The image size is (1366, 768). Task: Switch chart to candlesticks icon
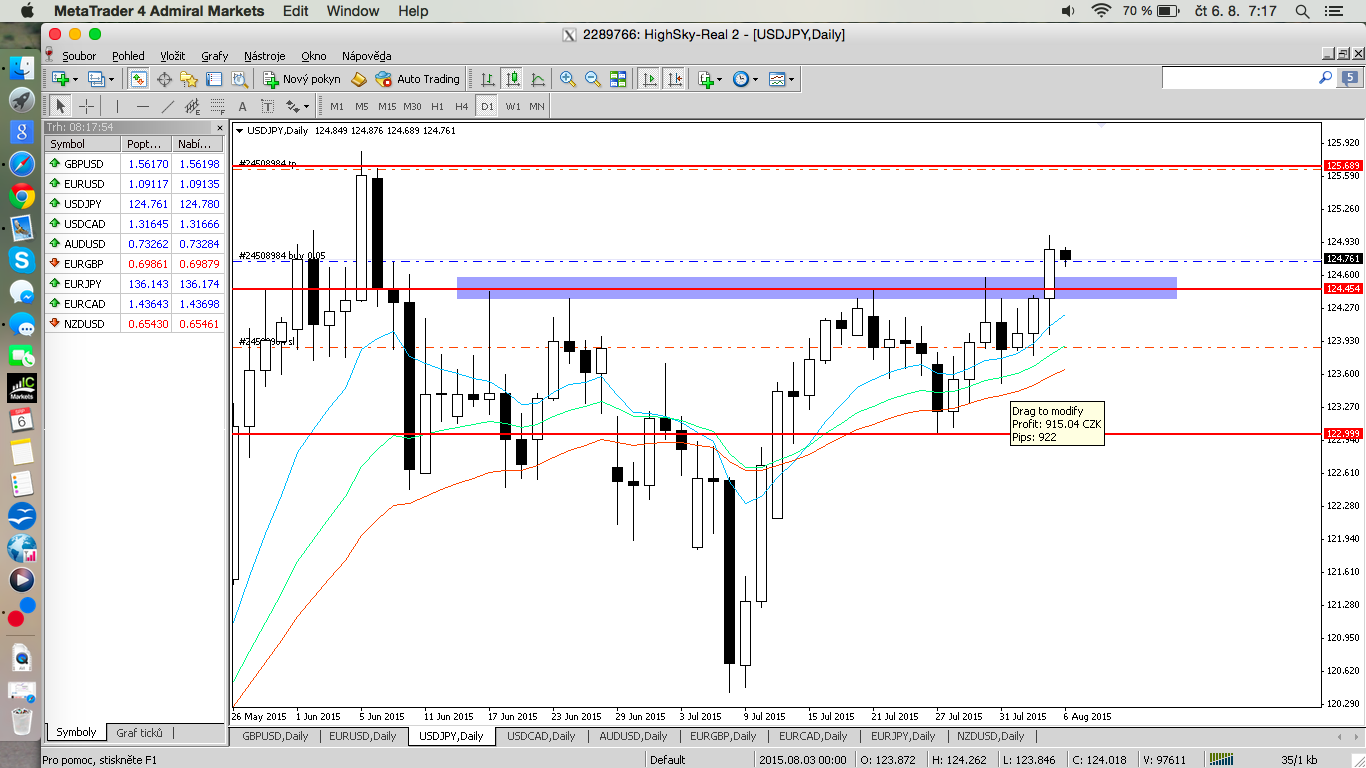click(512, 79)
